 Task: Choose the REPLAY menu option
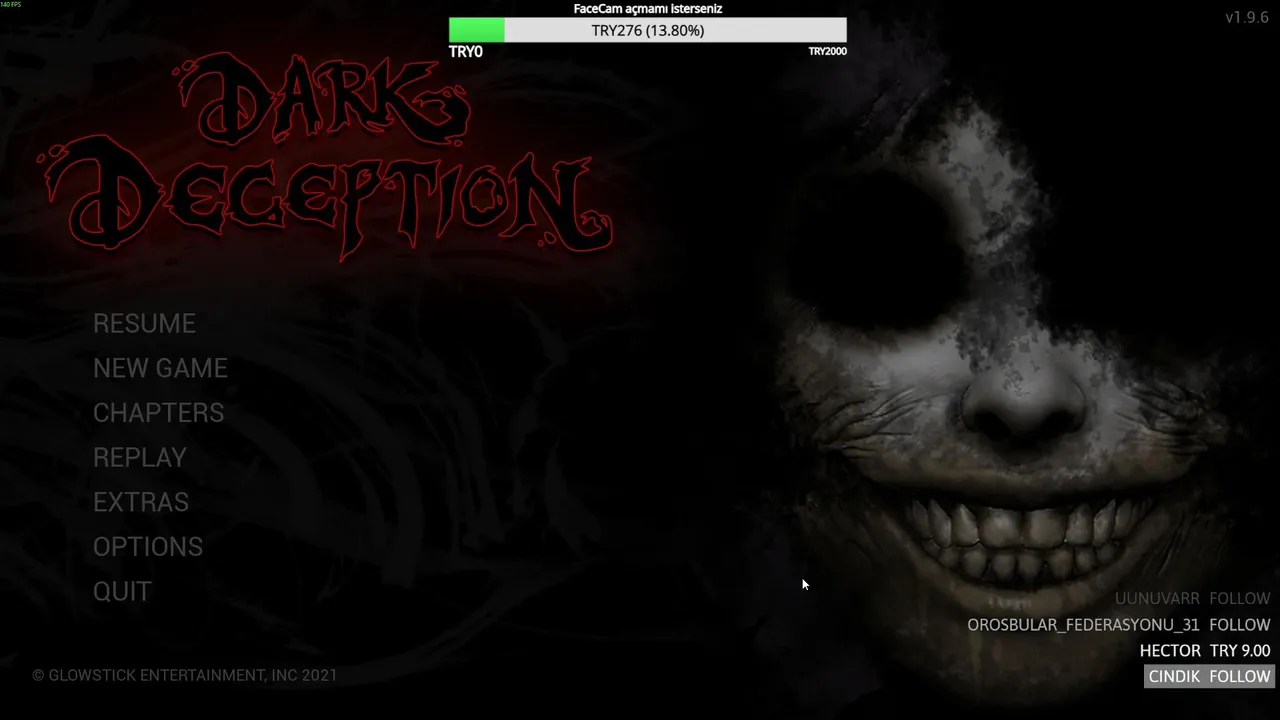coord(140,457)
